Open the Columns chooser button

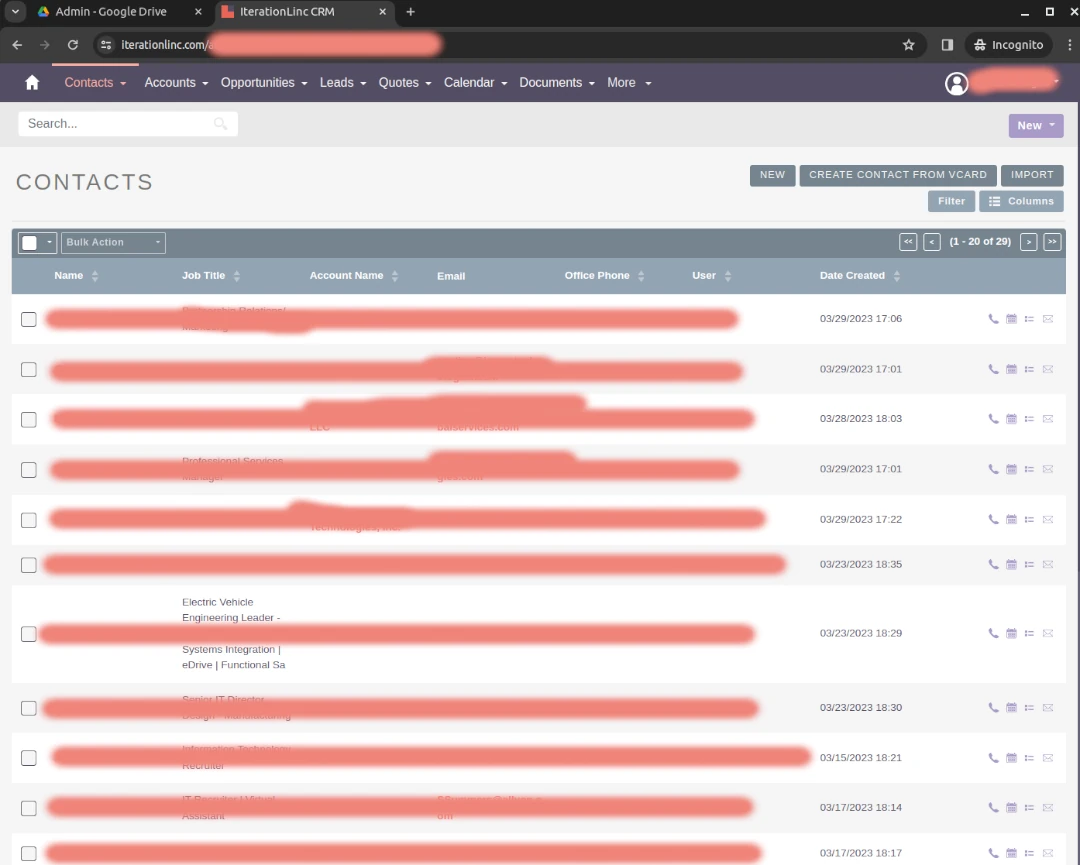coord(1021,201)
